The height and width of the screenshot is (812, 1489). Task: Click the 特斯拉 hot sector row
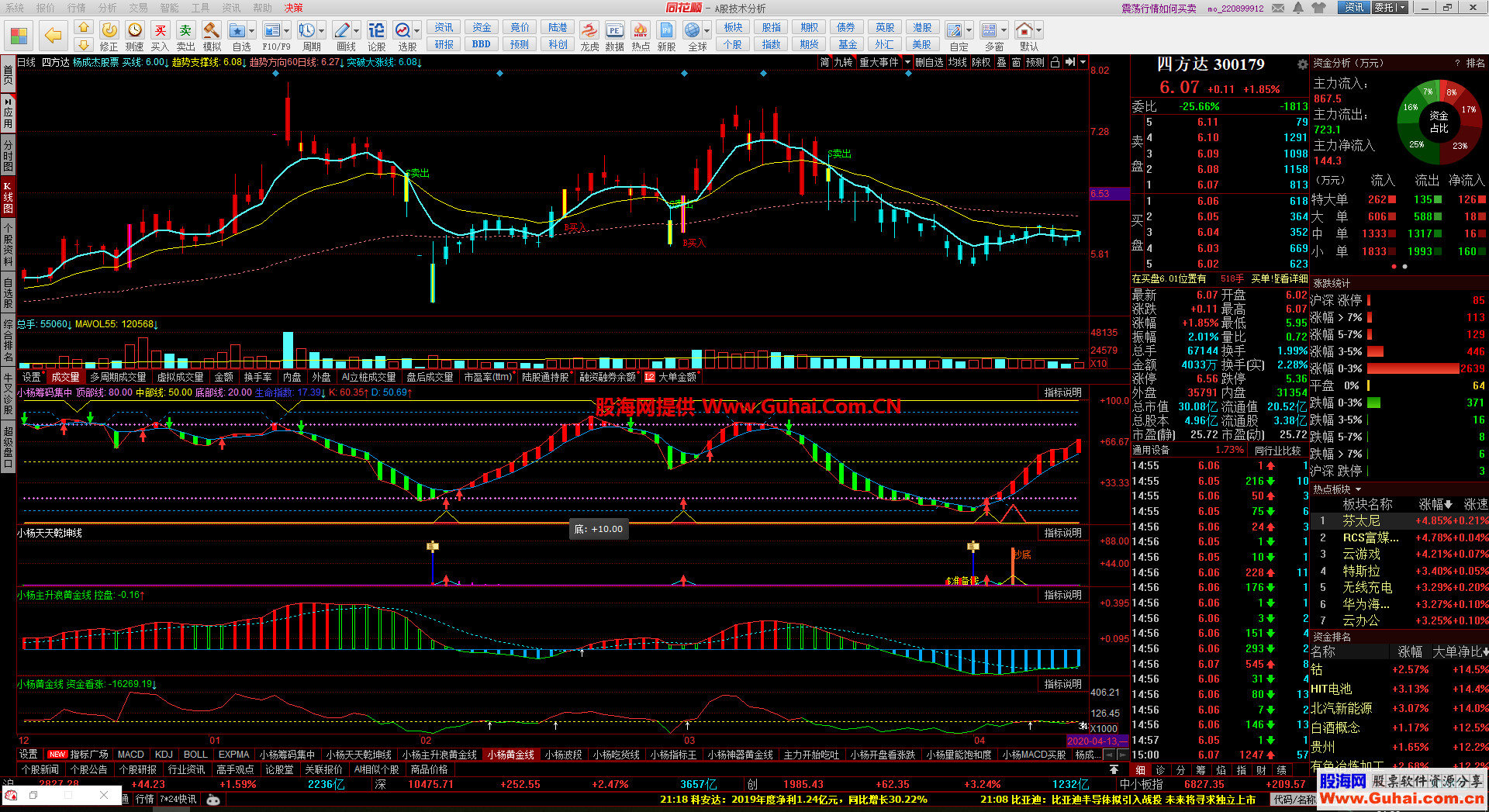click(1399, 571)
